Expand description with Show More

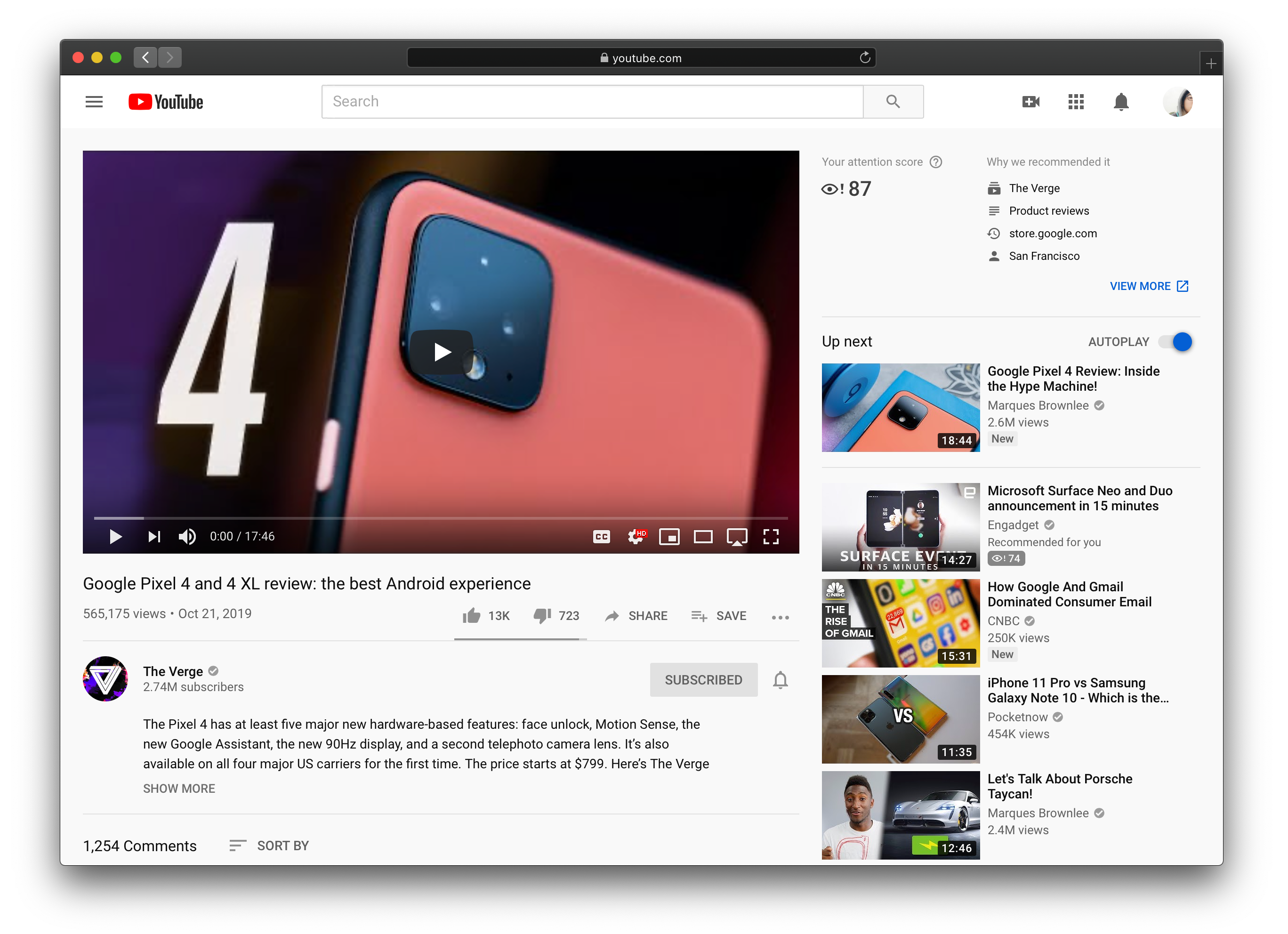tap(179, 788)
